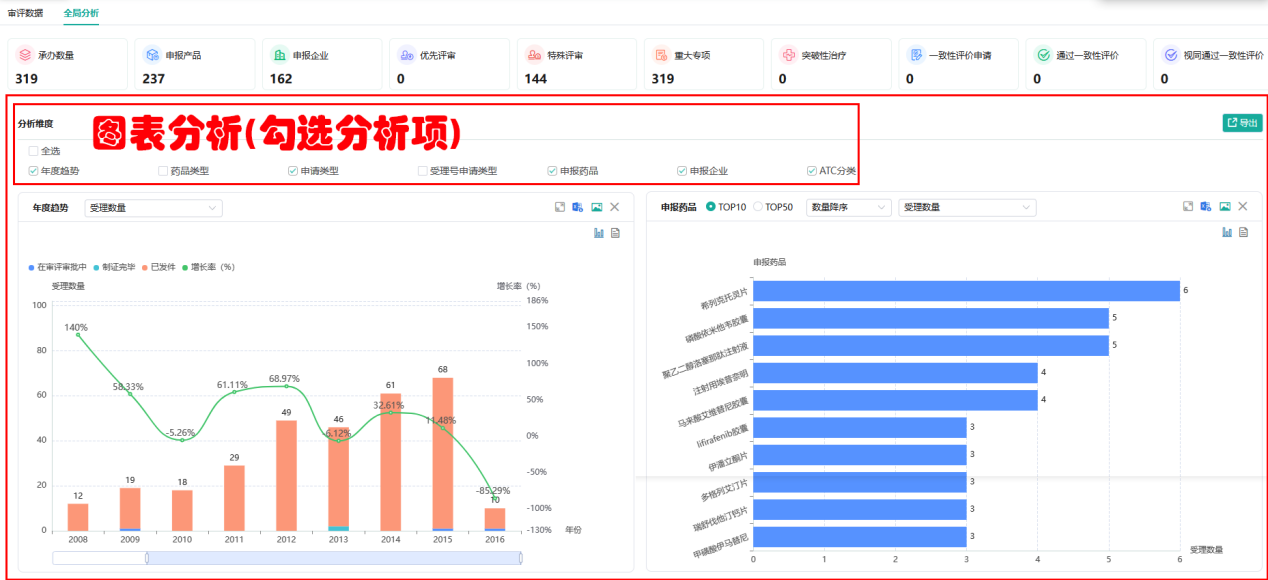Show data table view for 年度趋势 chart

(x=616, y=233)
